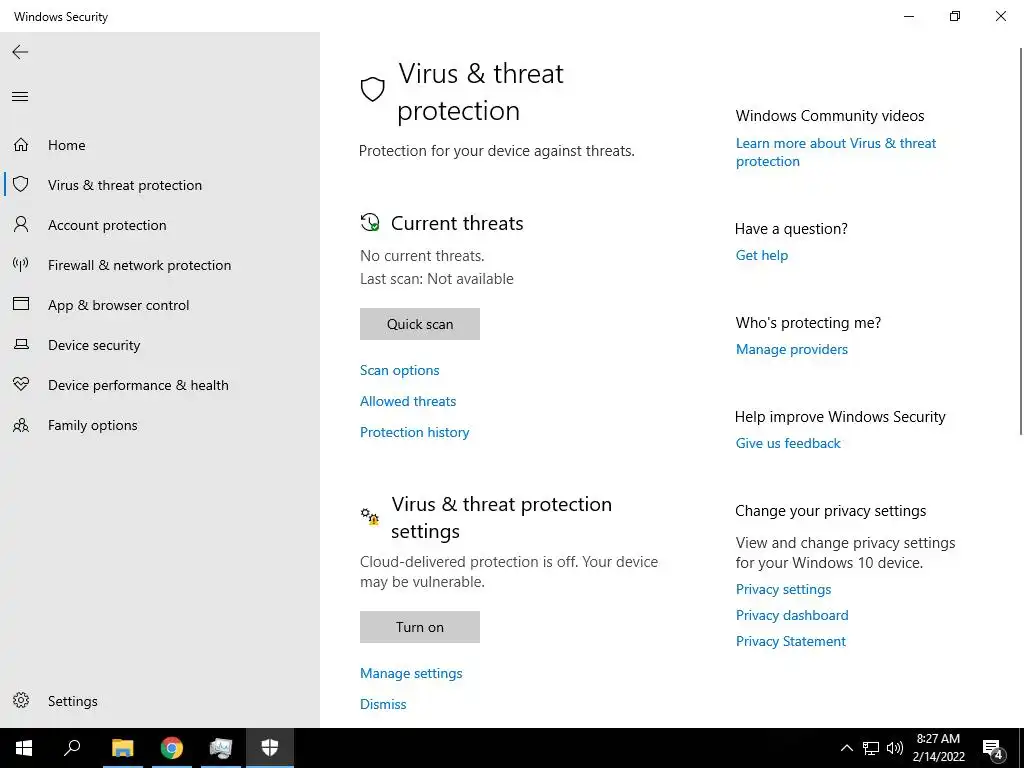Open Device performance & health heart icon
Screen dimensions: 1024x768
coord(21,384)
